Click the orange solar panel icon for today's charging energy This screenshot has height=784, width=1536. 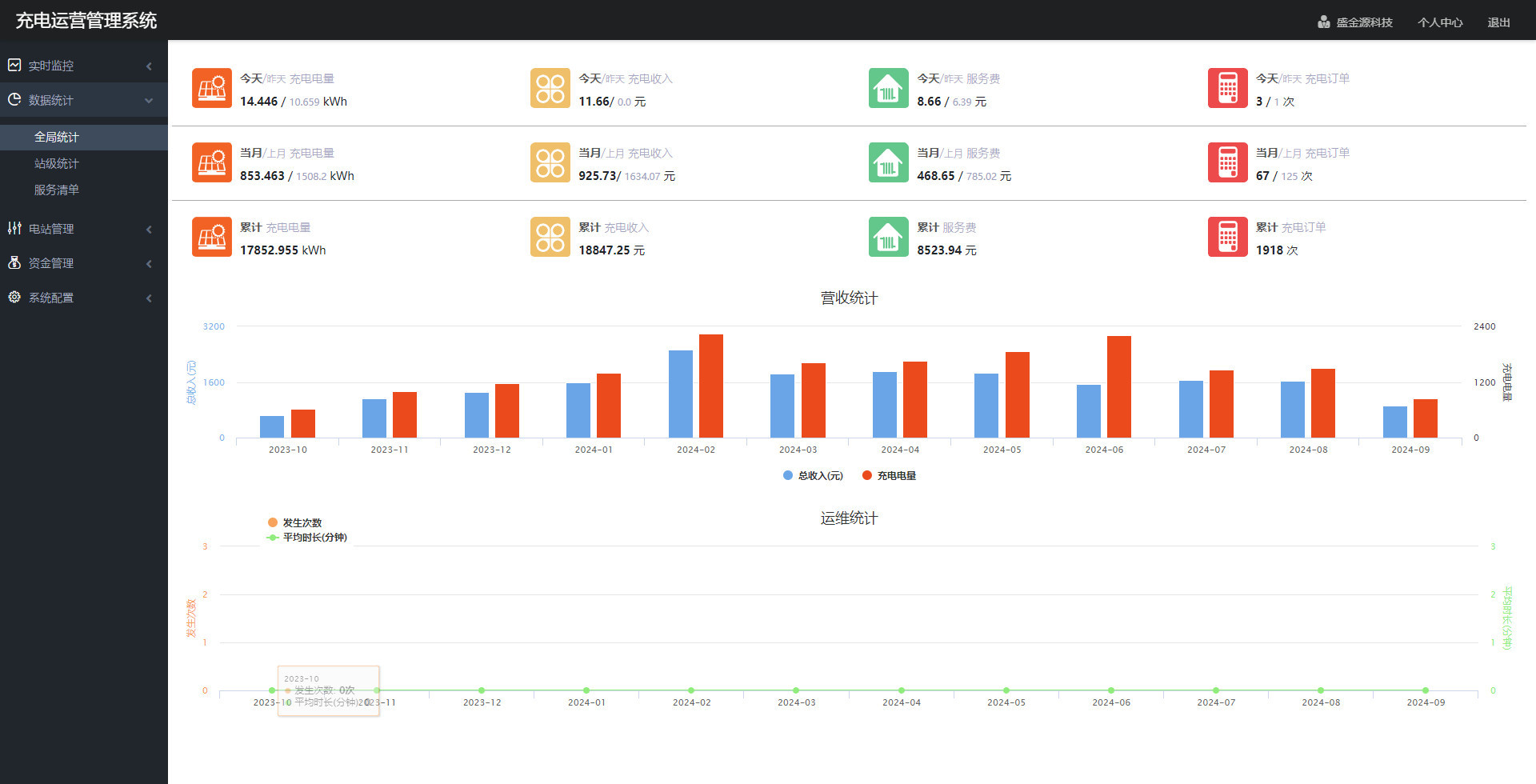[212, 88]
